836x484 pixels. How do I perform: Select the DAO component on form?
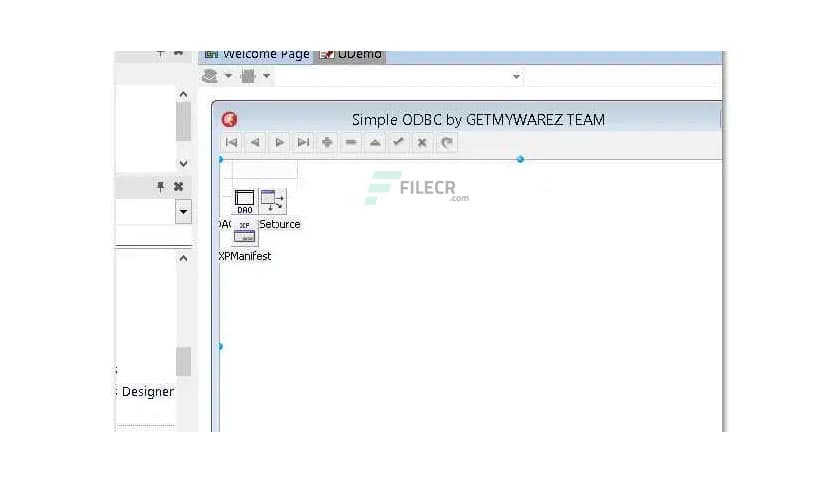[x=244, y=201]
